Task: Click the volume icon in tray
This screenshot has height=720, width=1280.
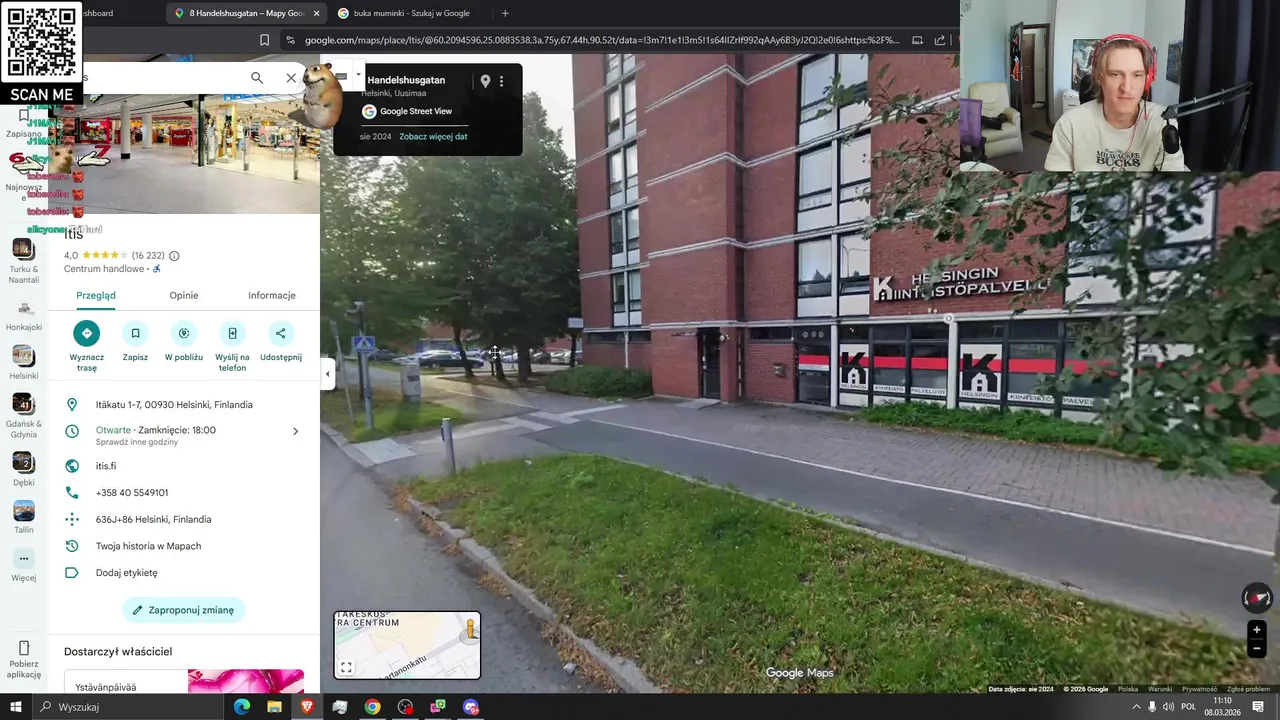Action: [1167, 707]
